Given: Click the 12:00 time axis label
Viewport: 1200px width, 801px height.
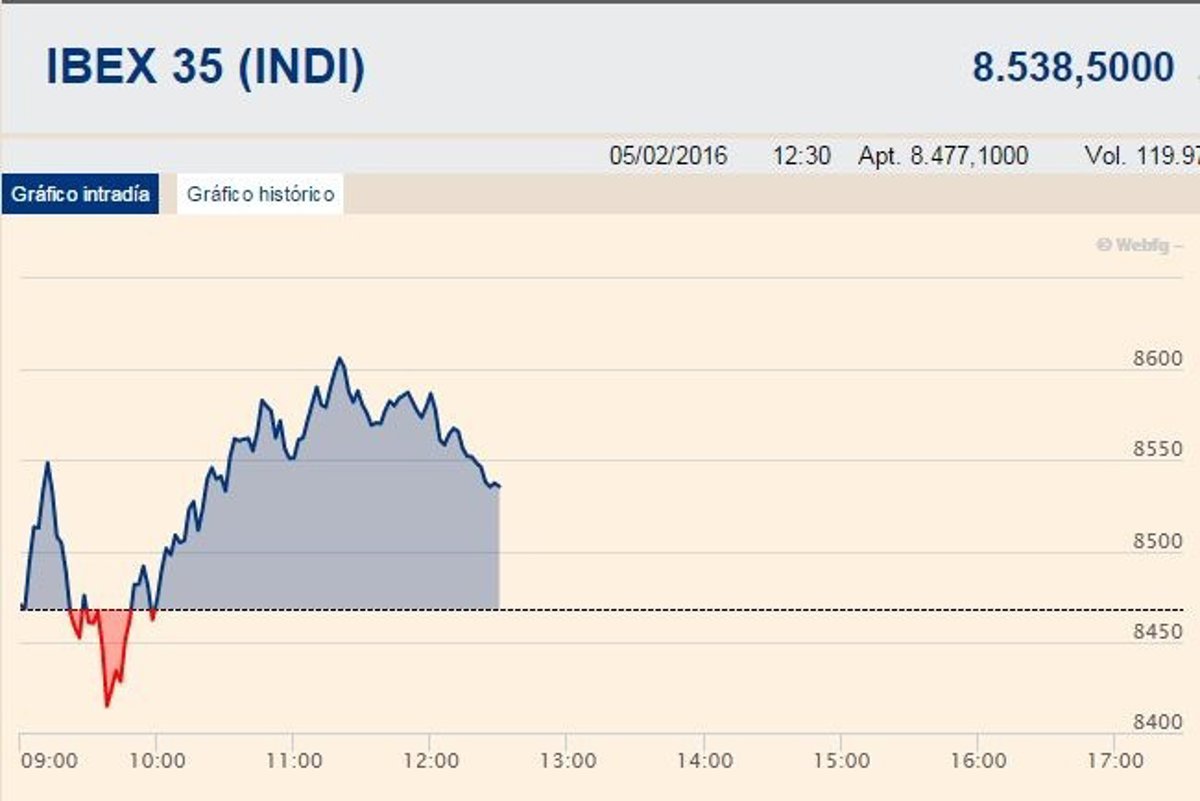Looking at the screenshot, I should 431,761.
